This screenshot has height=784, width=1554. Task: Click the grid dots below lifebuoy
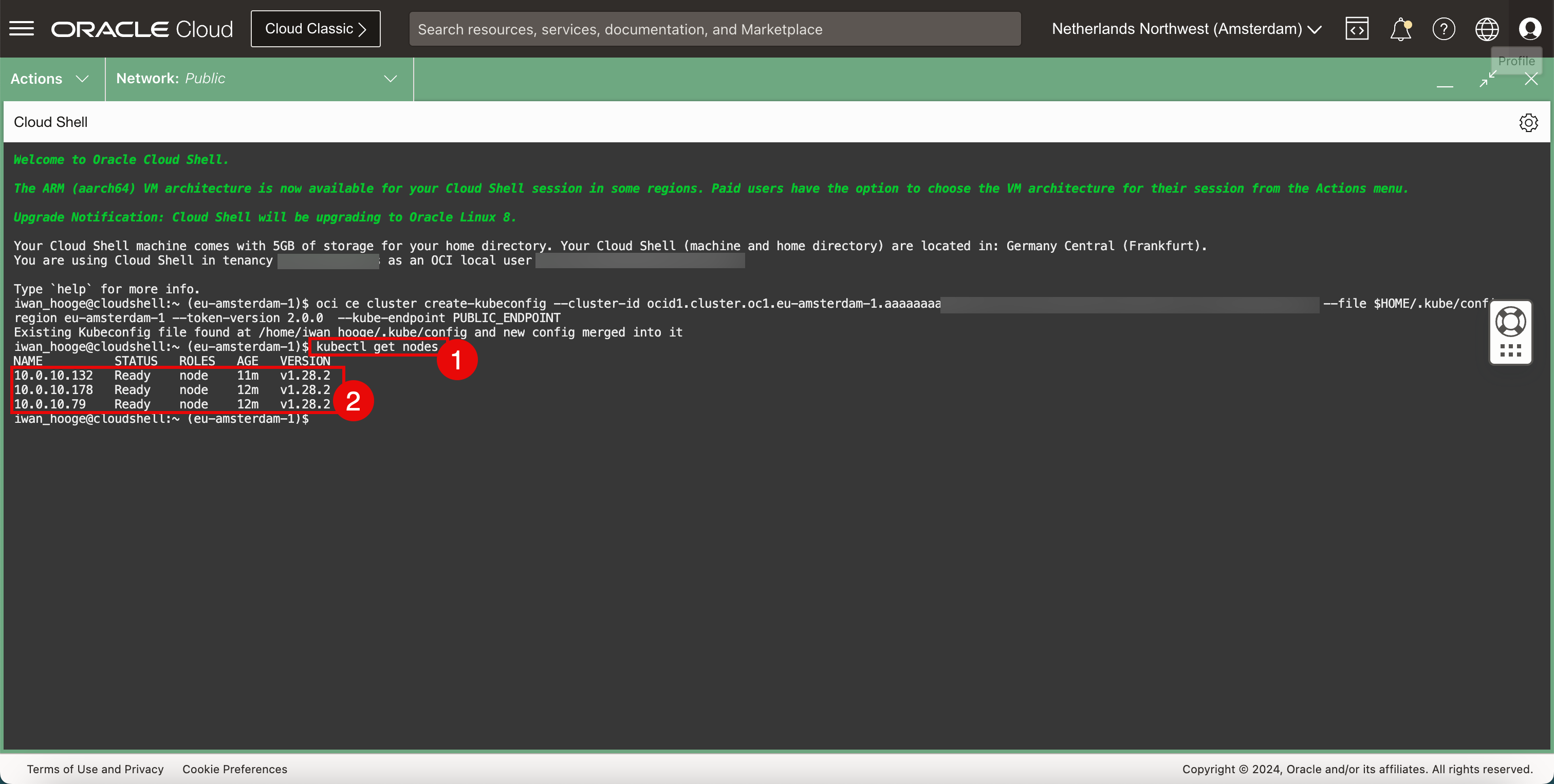[x=1510, y=350]
